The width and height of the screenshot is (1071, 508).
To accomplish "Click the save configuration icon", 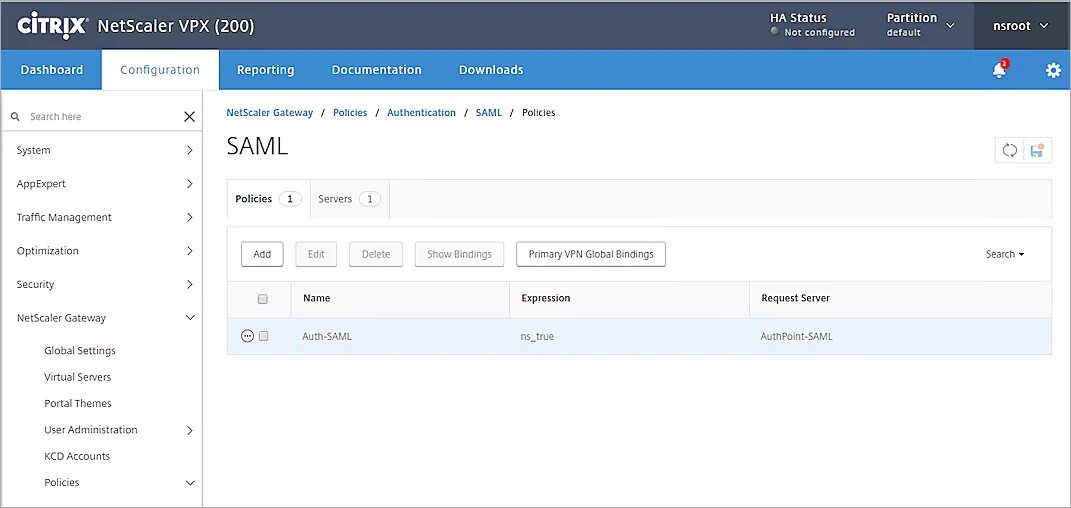I will tap(1037, 150).
